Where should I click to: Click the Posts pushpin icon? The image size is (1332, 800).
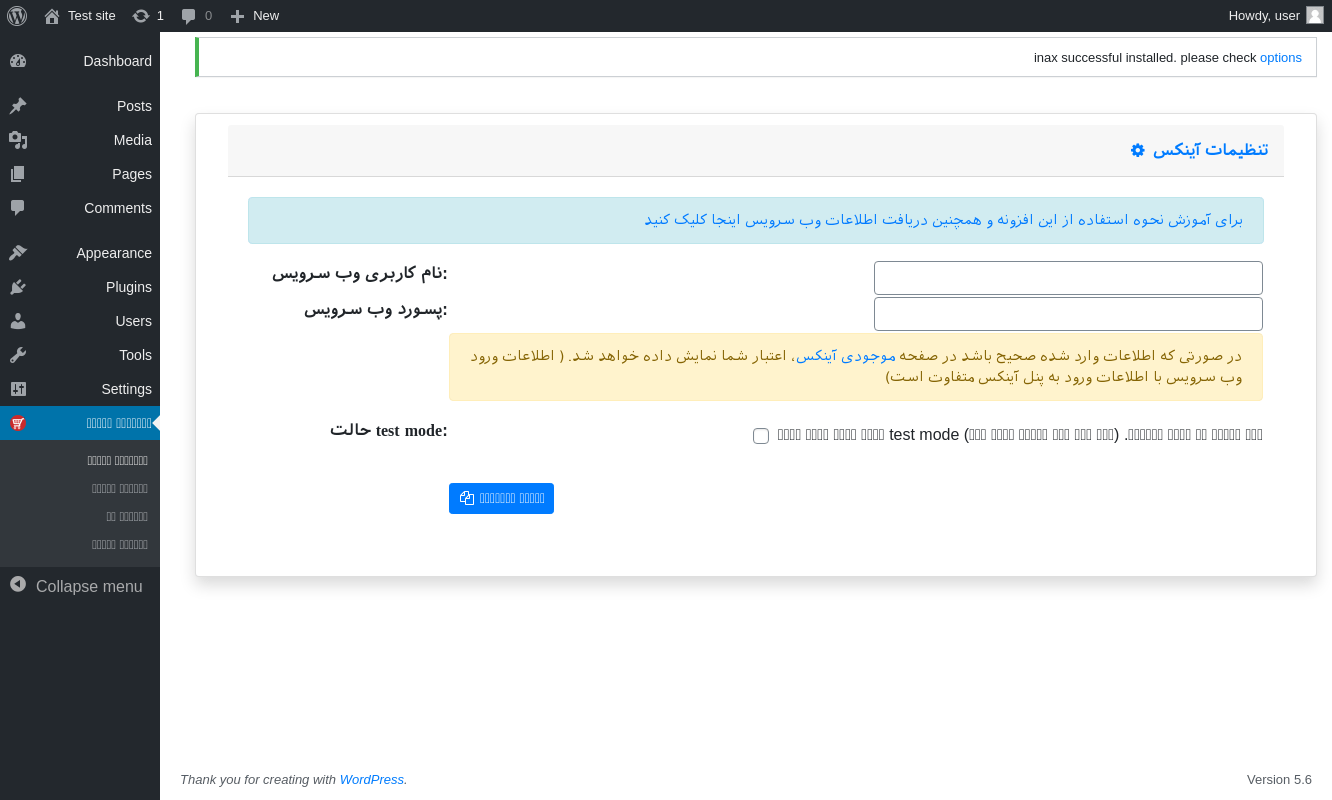pyautogui.click(x=18, y=106)
